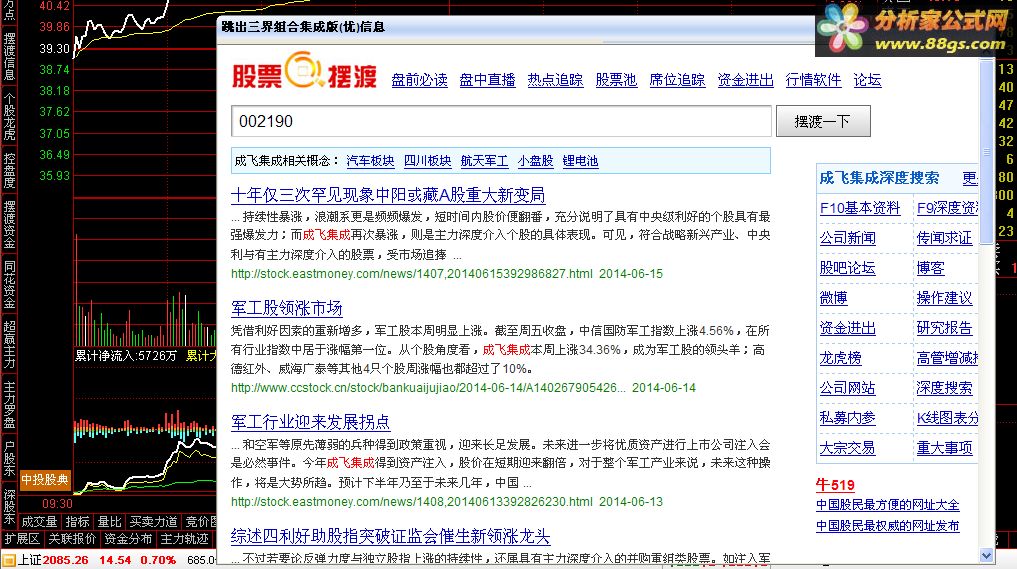The height and width of the screenshot is (569, 1017).
Task: Switch to 买卖力道 tab in chart window
Action: (153, 522)
